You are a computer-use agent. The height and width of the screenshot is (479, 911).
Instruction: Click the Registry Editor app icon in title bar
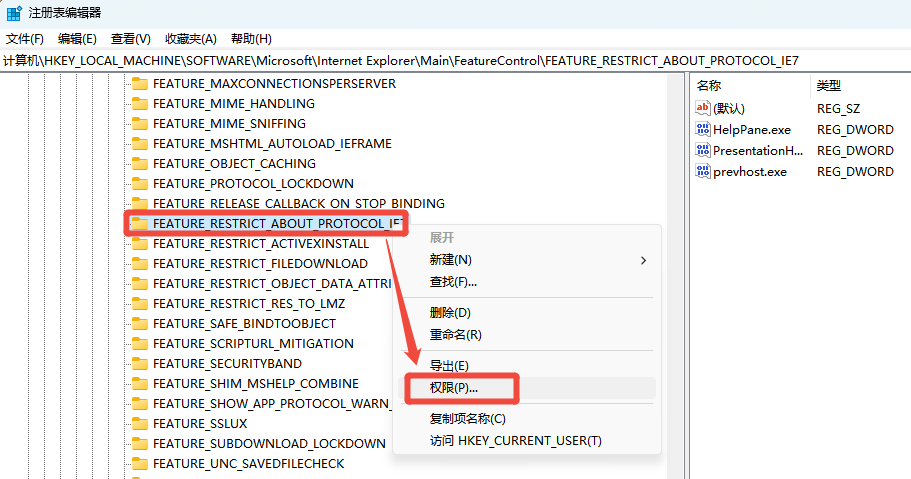[x=14, y=13]
